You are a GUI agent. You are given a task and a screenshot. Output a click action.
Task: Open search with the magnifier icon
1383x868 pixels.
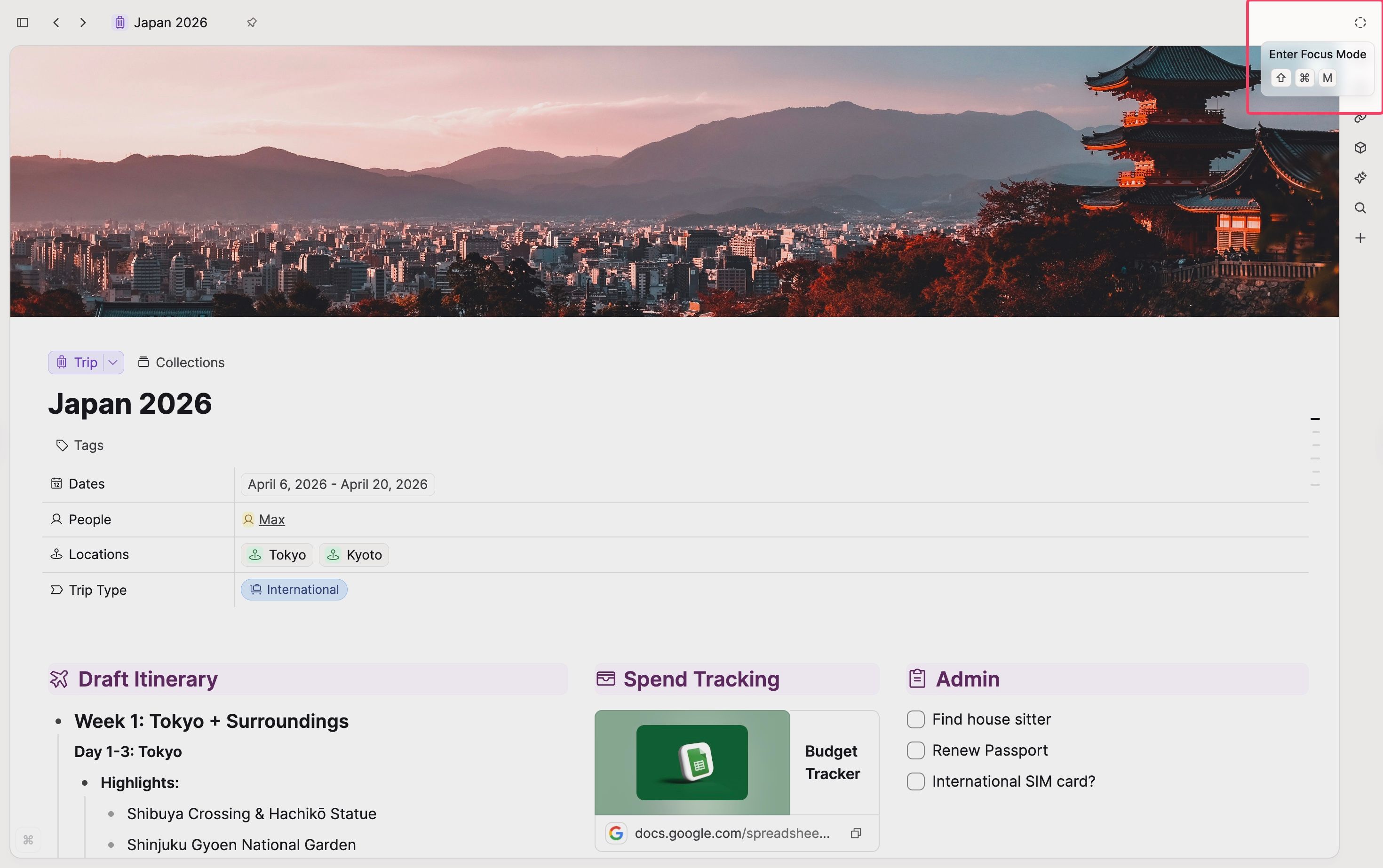(1360, 208)
